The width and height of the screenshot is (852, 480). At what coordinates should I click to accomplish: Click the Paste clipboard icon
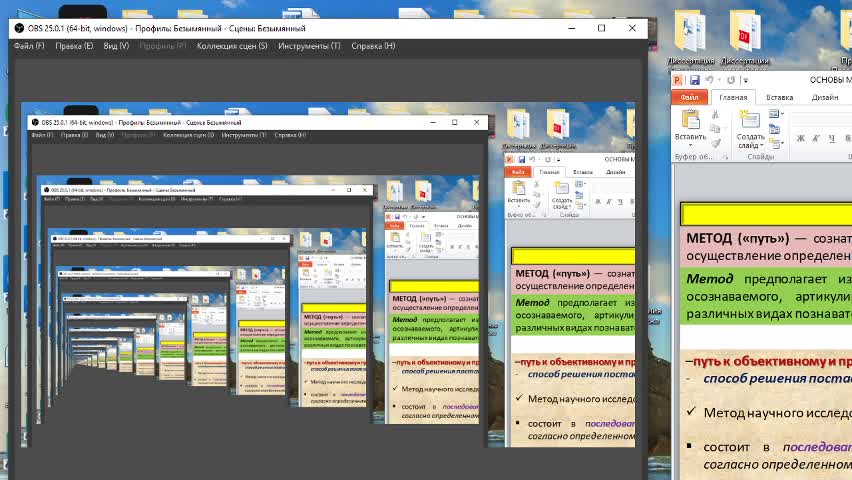coord(690,120)
